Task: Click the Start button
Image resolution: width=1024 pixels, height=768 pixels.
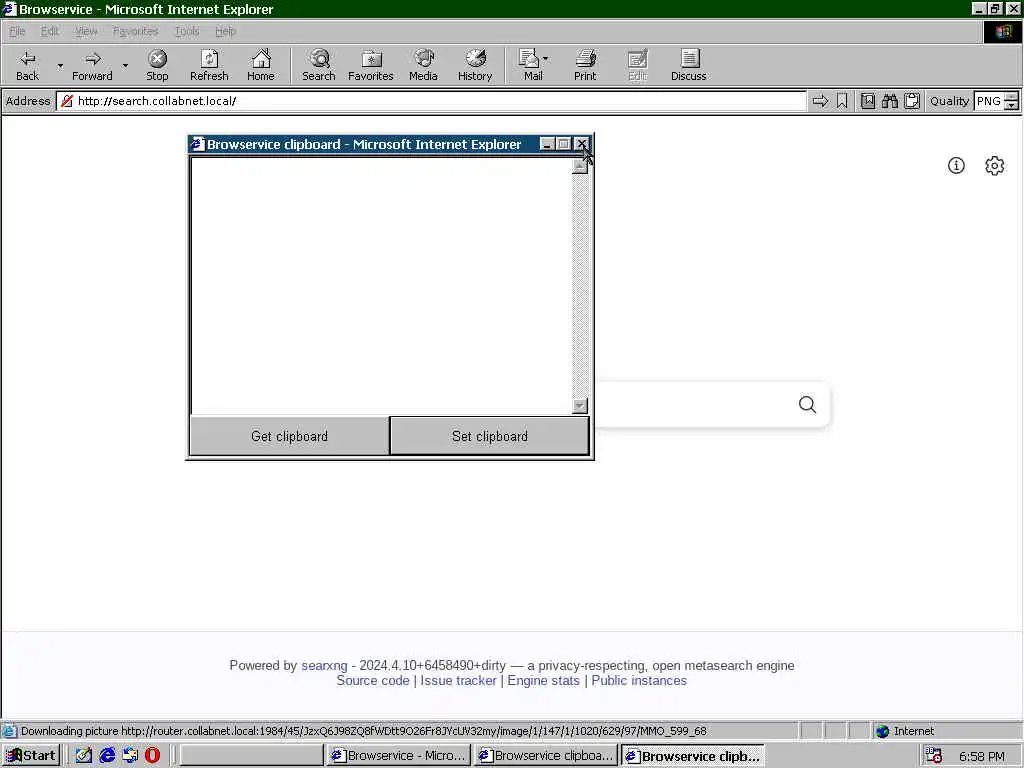Action: [x=31, y=756]
